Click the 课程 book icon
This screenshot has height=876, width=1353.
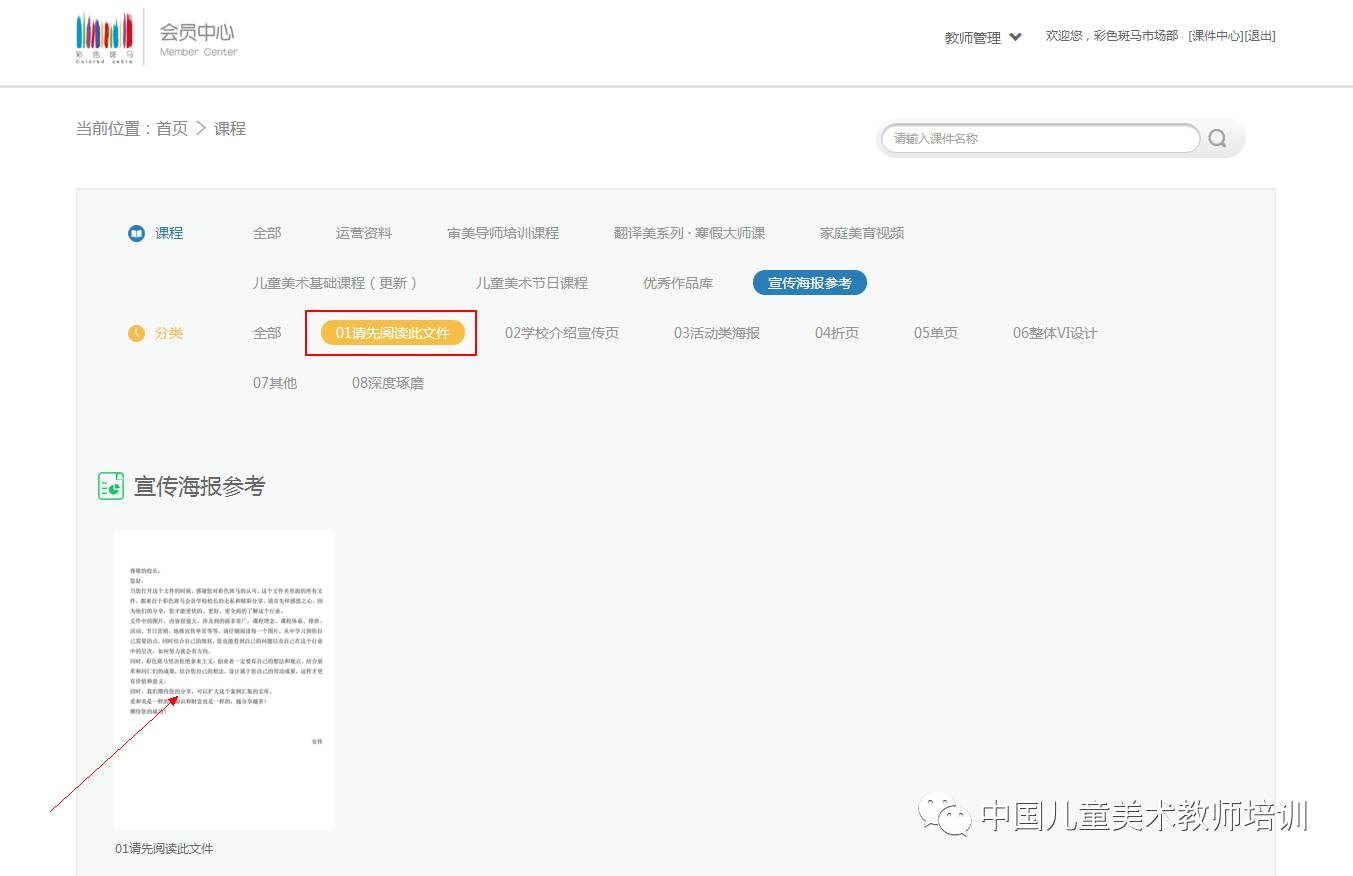137,233
